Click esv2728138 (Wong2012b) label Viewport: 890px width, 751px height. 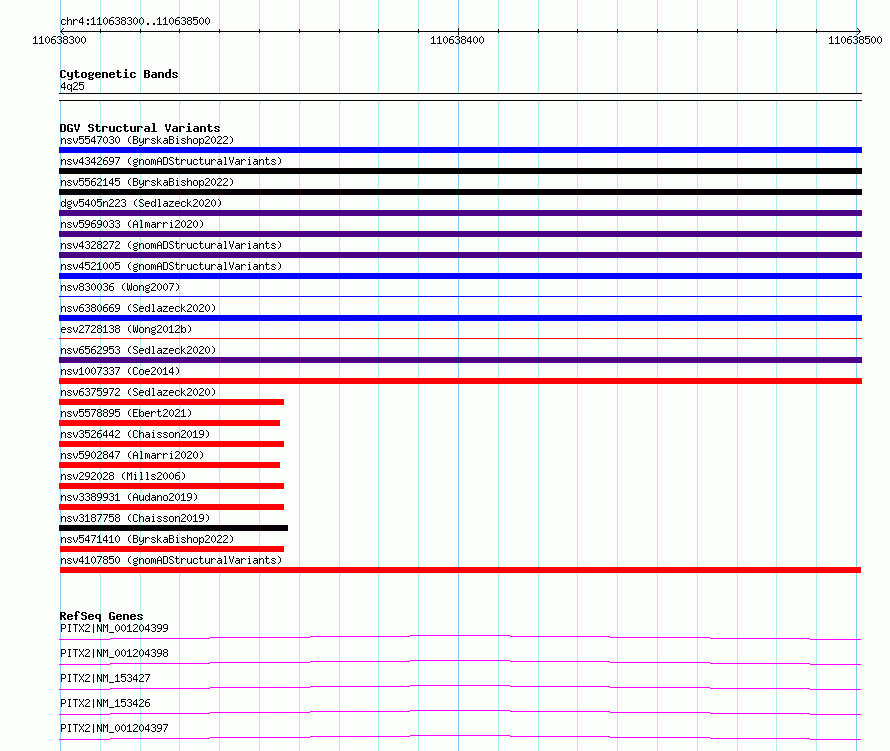[126, 329]
